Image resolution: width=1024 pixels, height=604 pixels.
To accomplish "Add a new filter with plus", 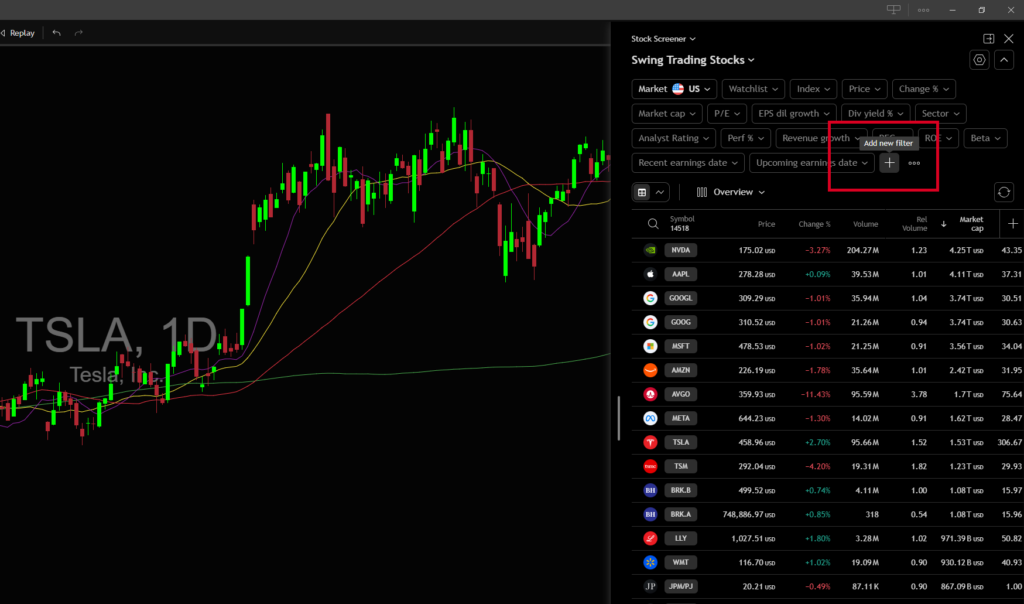I will [x=889, y=163].
